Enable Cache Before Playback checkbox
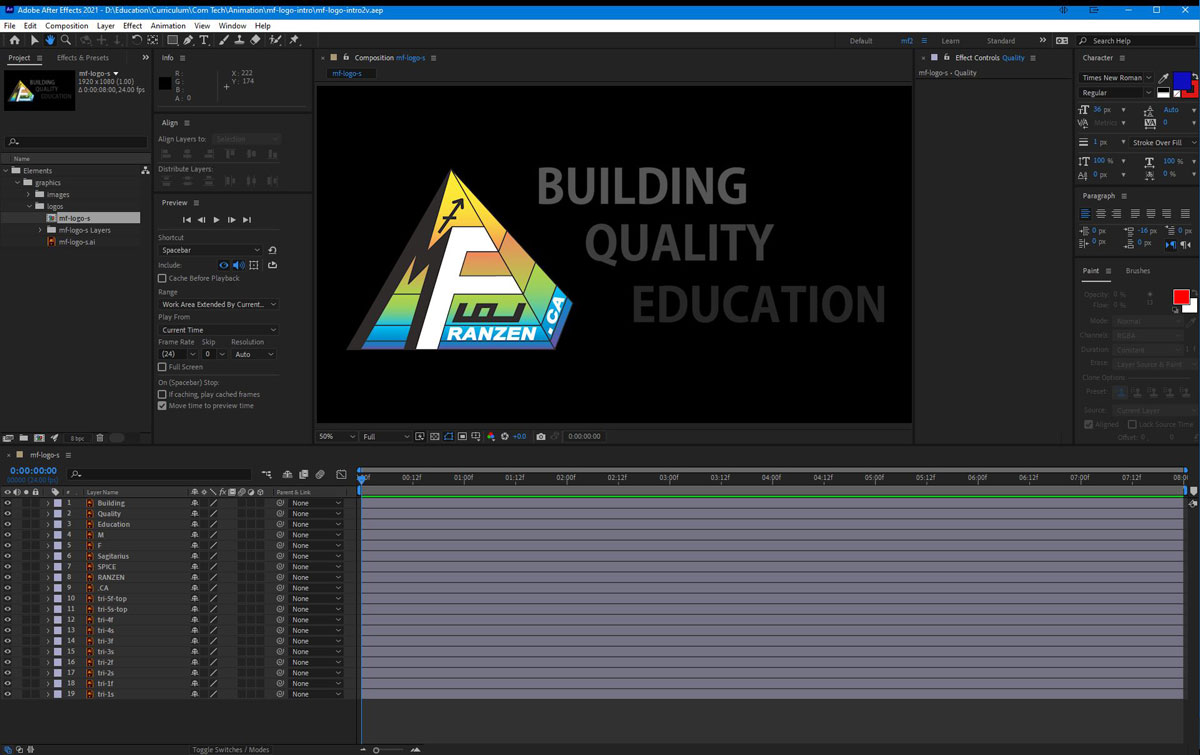This screenshot has width=1200, height=755. (162, 278)
